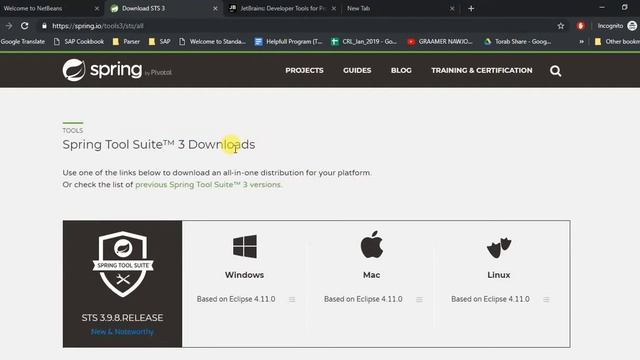Open the Parser bookmark folder

126,41
